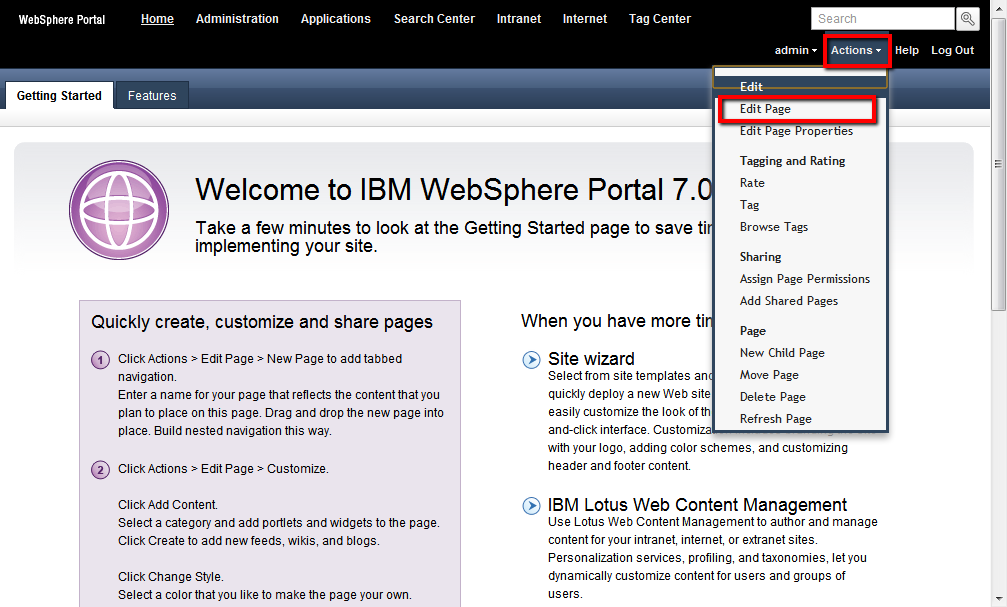Click the purple globe portal logo

pos(119,210)
